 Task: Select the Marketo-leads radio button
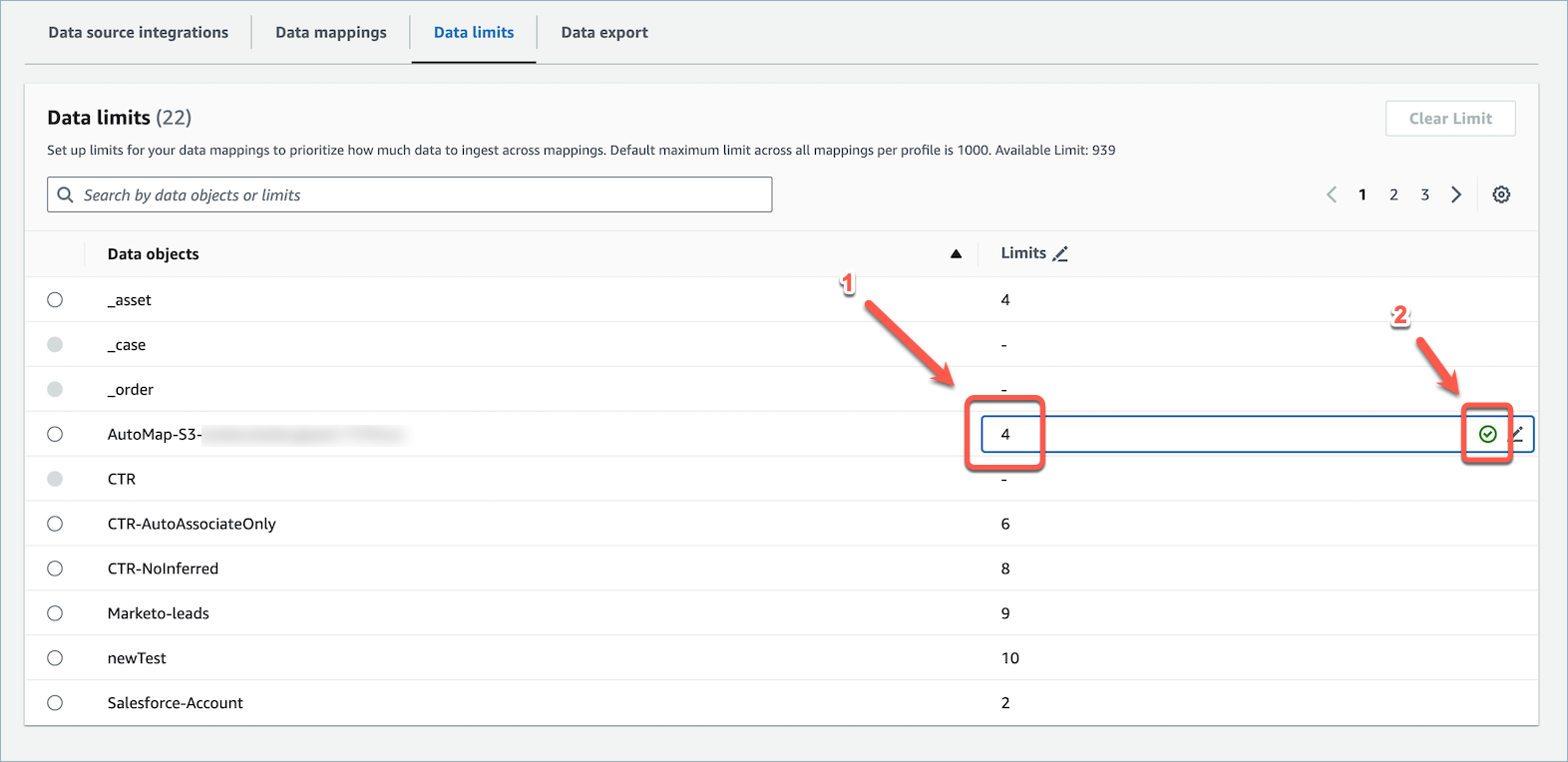[55, 613]
